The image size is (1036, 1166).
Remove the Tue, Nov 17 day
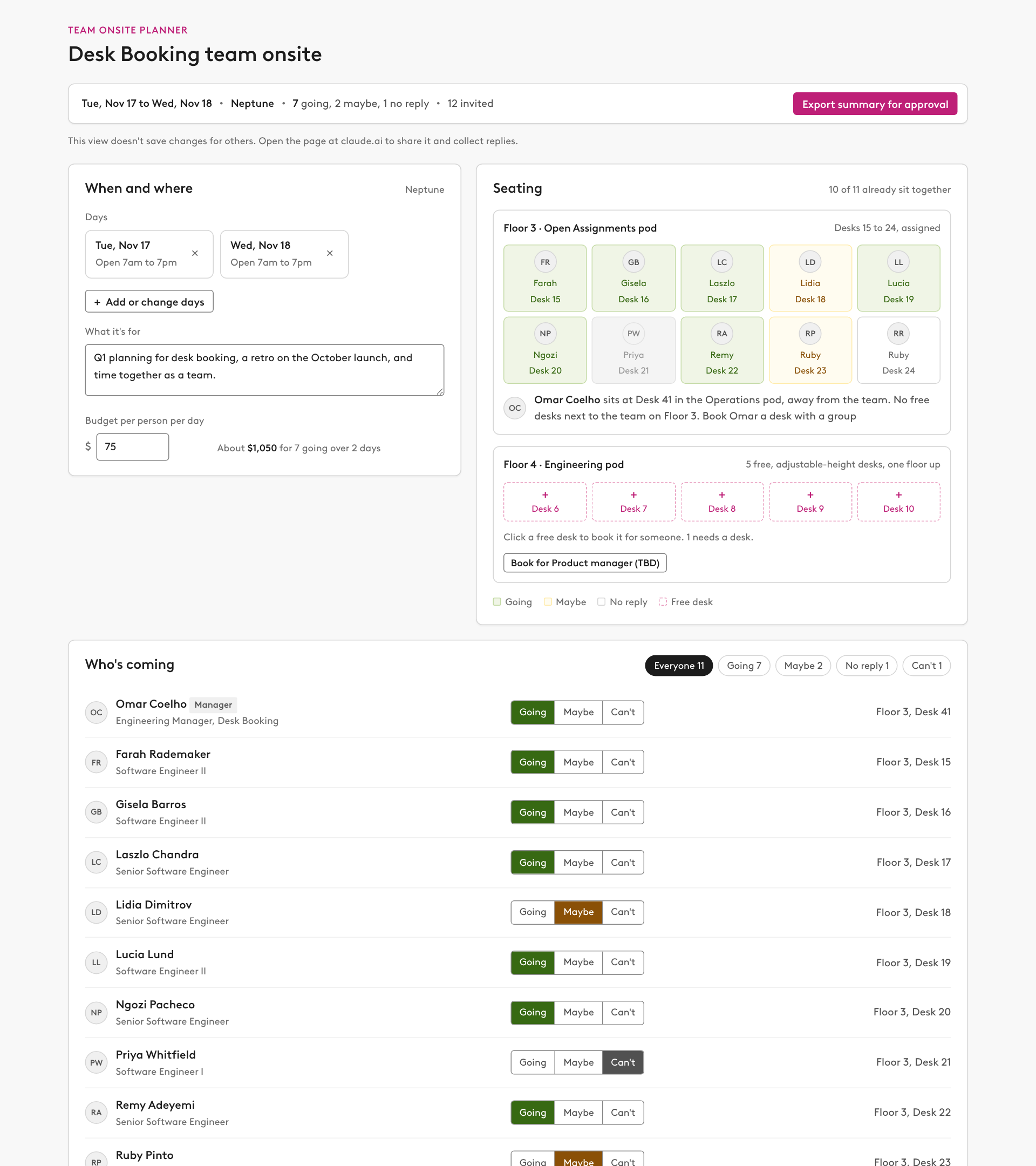pos(195,253)
